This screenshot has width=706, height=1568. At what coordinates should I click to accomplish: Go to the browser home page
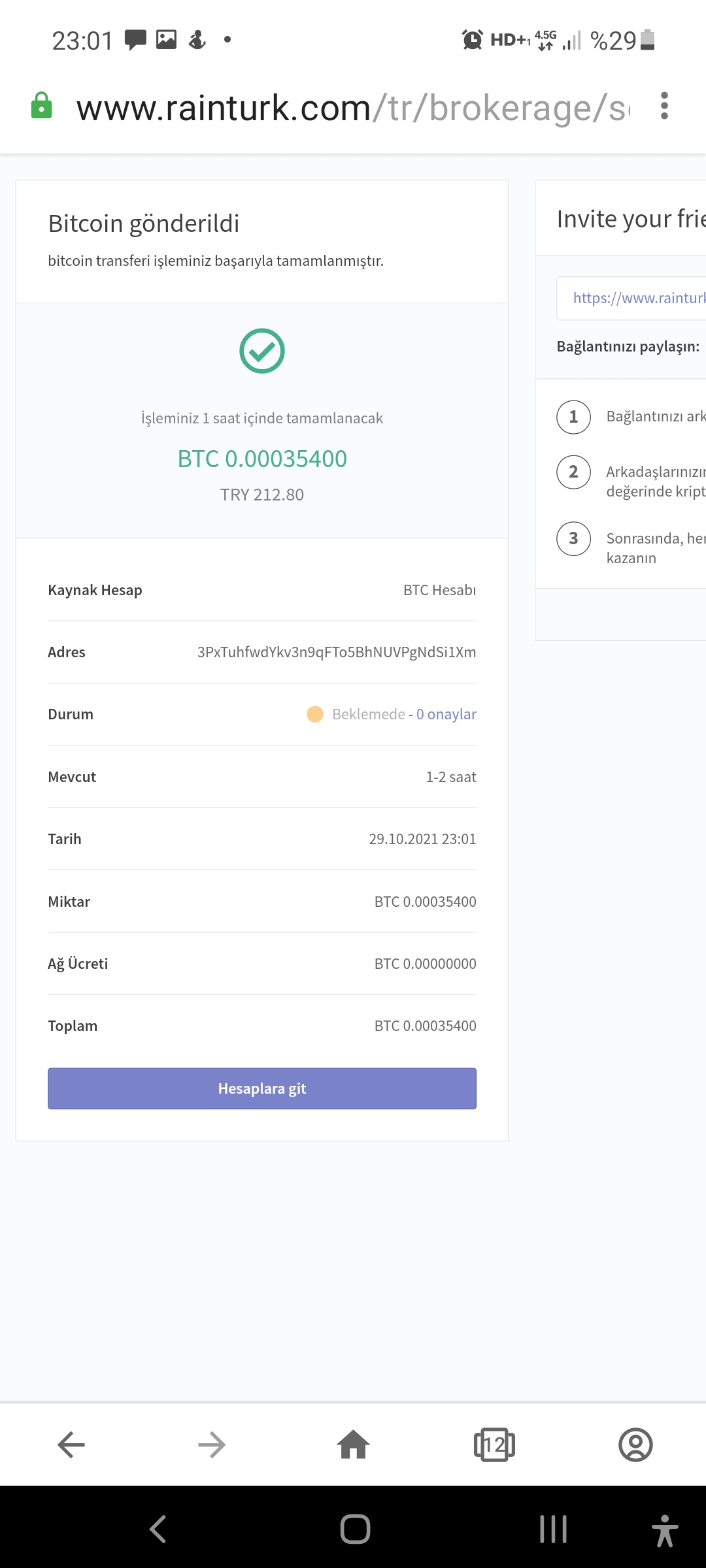354,1444
